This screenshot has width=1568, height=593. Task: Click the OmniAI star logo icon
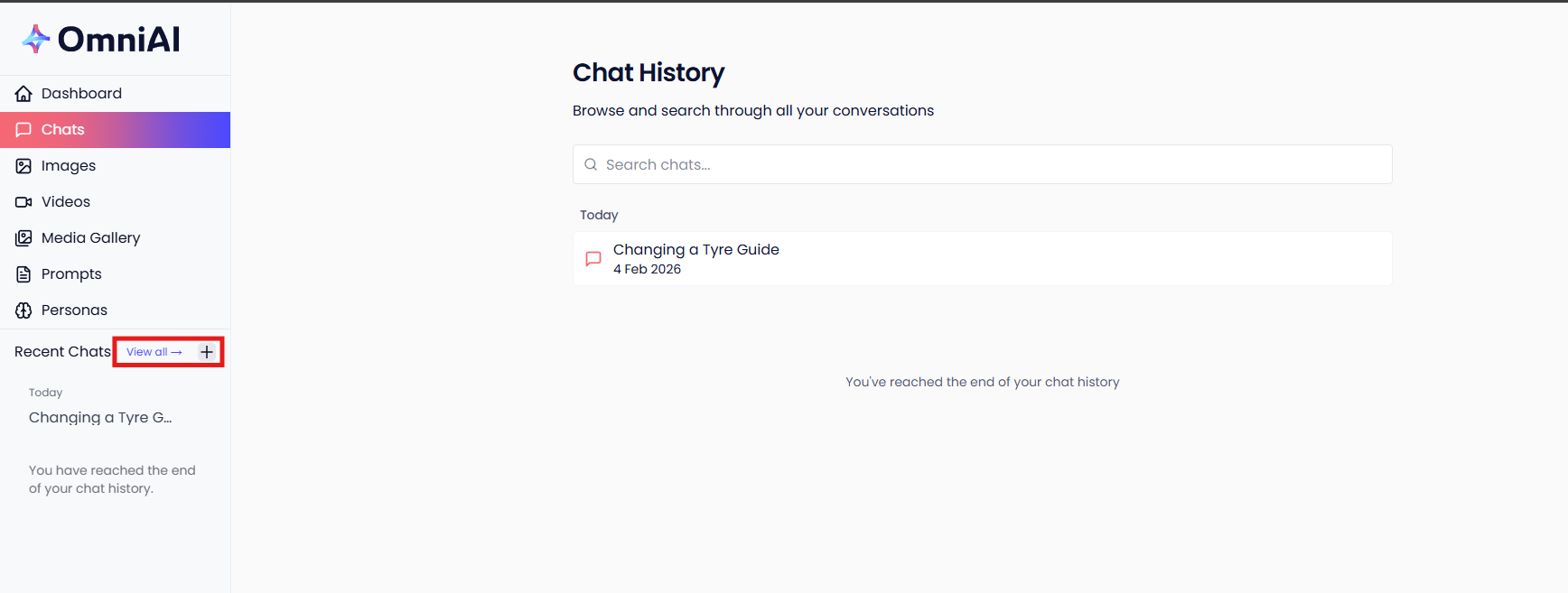35,39
